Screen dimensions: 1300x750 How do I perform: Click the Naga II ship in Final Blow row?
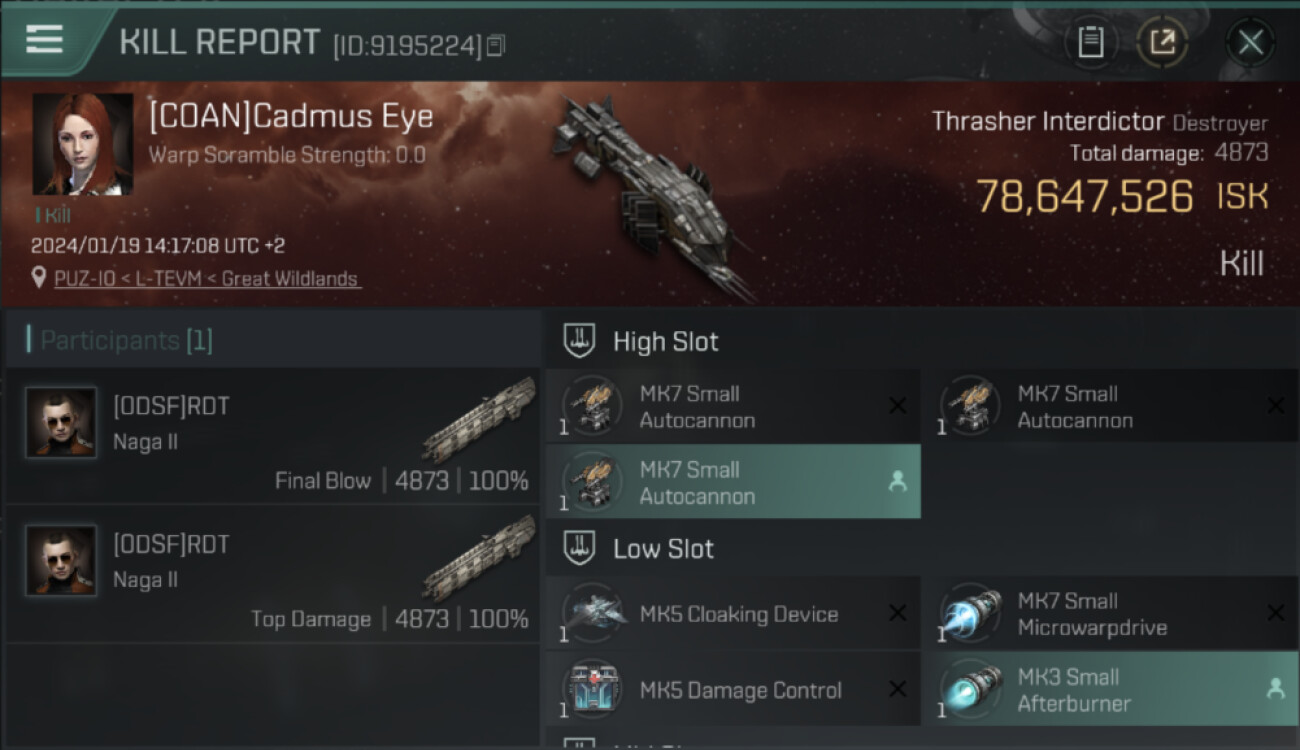[x=478, y=419]
